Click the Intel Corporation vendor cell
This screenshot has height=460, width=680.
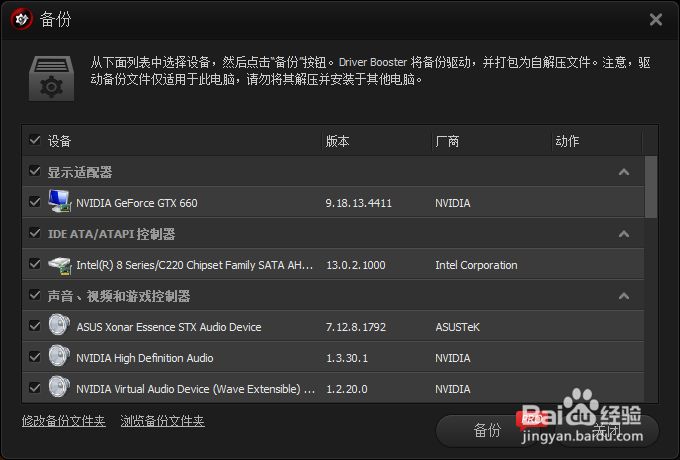(476, 265)
